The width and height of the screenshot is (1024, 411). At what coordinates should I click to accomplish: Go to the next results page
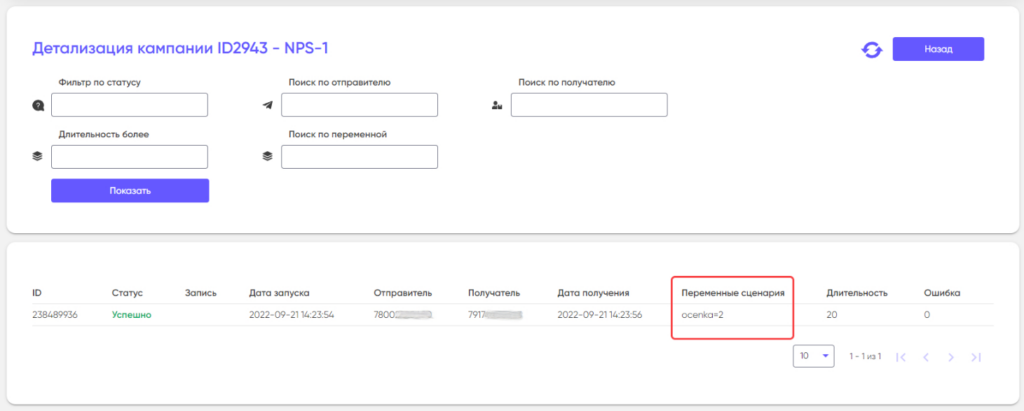[x=951, y=357]
